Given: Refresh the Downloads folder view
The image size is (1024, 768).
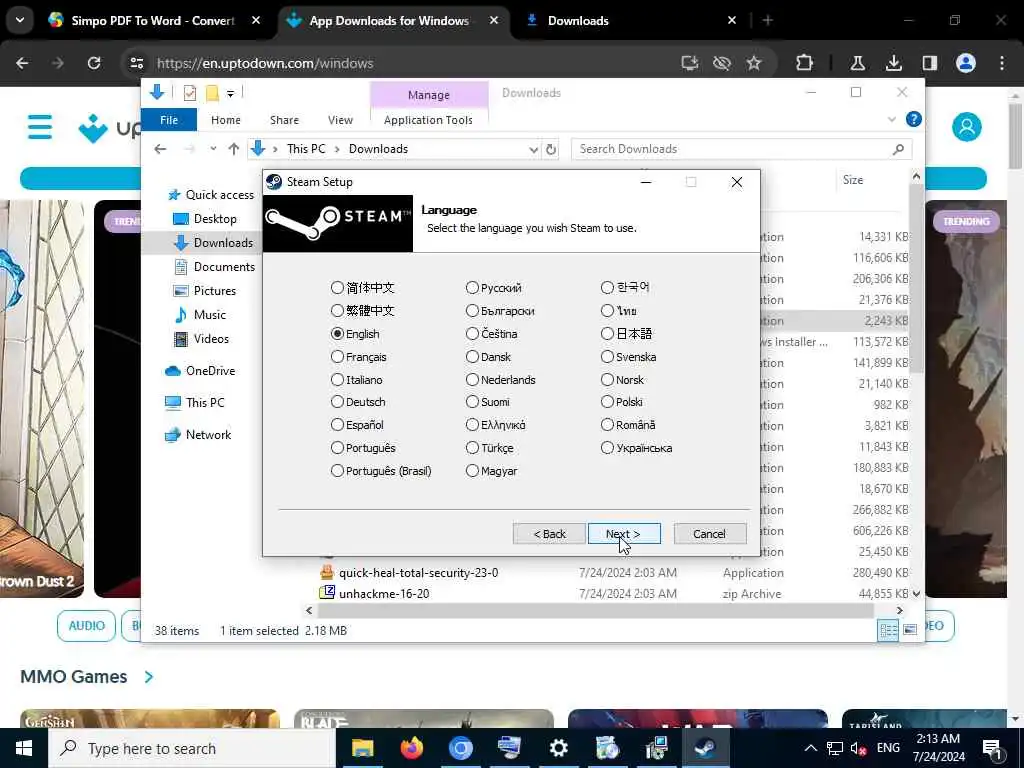Looking at the screenshot, I should pos(551,150).
